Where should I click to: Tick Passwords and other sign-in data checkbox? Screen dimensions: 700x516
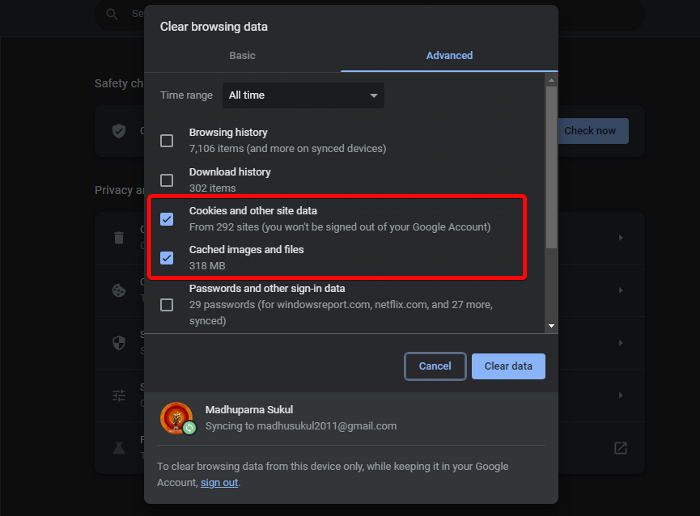167,305
